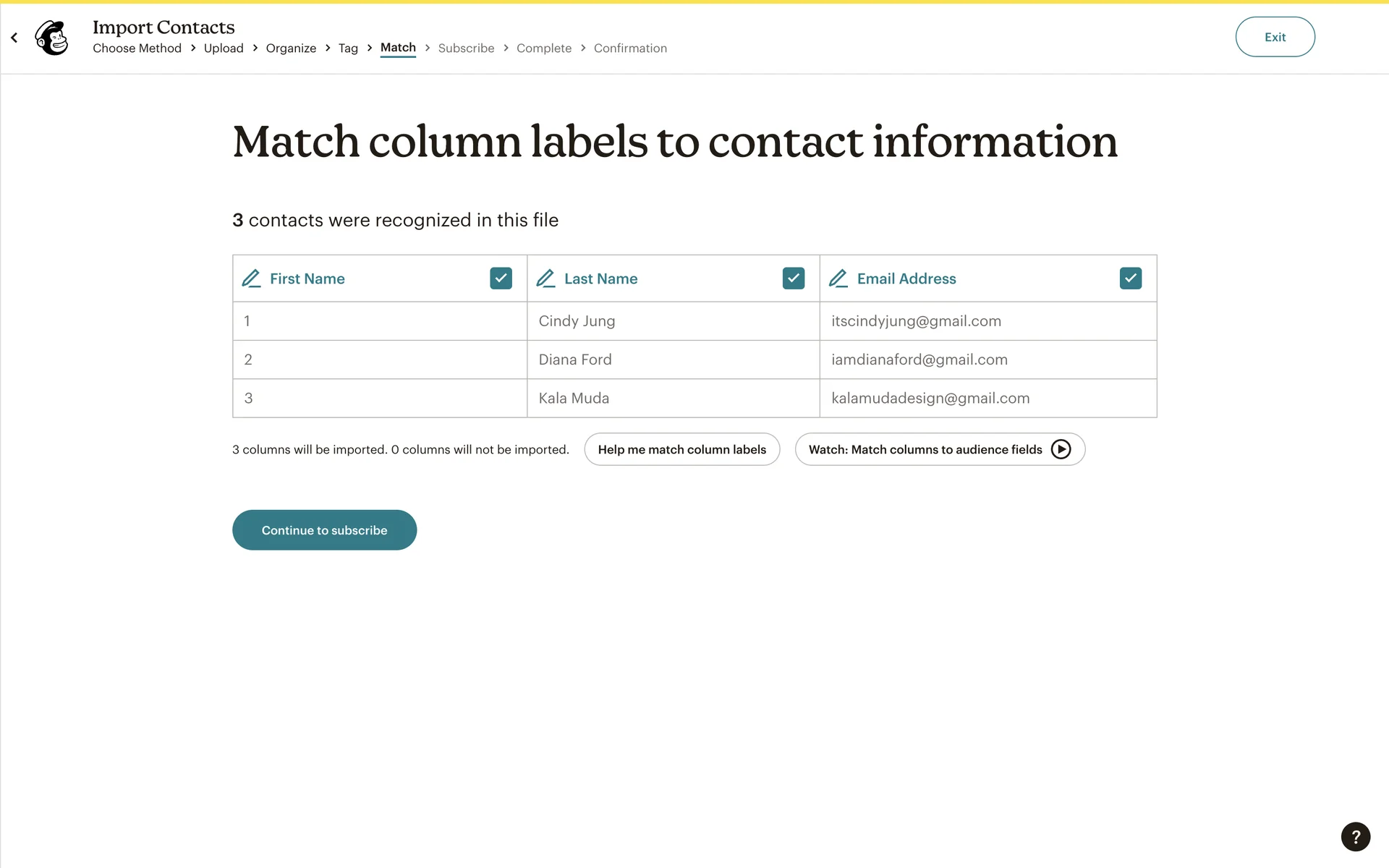1389x868 pixels.
Task: Select the Subscribe step in breadcrumb
Action: [466, 48]
